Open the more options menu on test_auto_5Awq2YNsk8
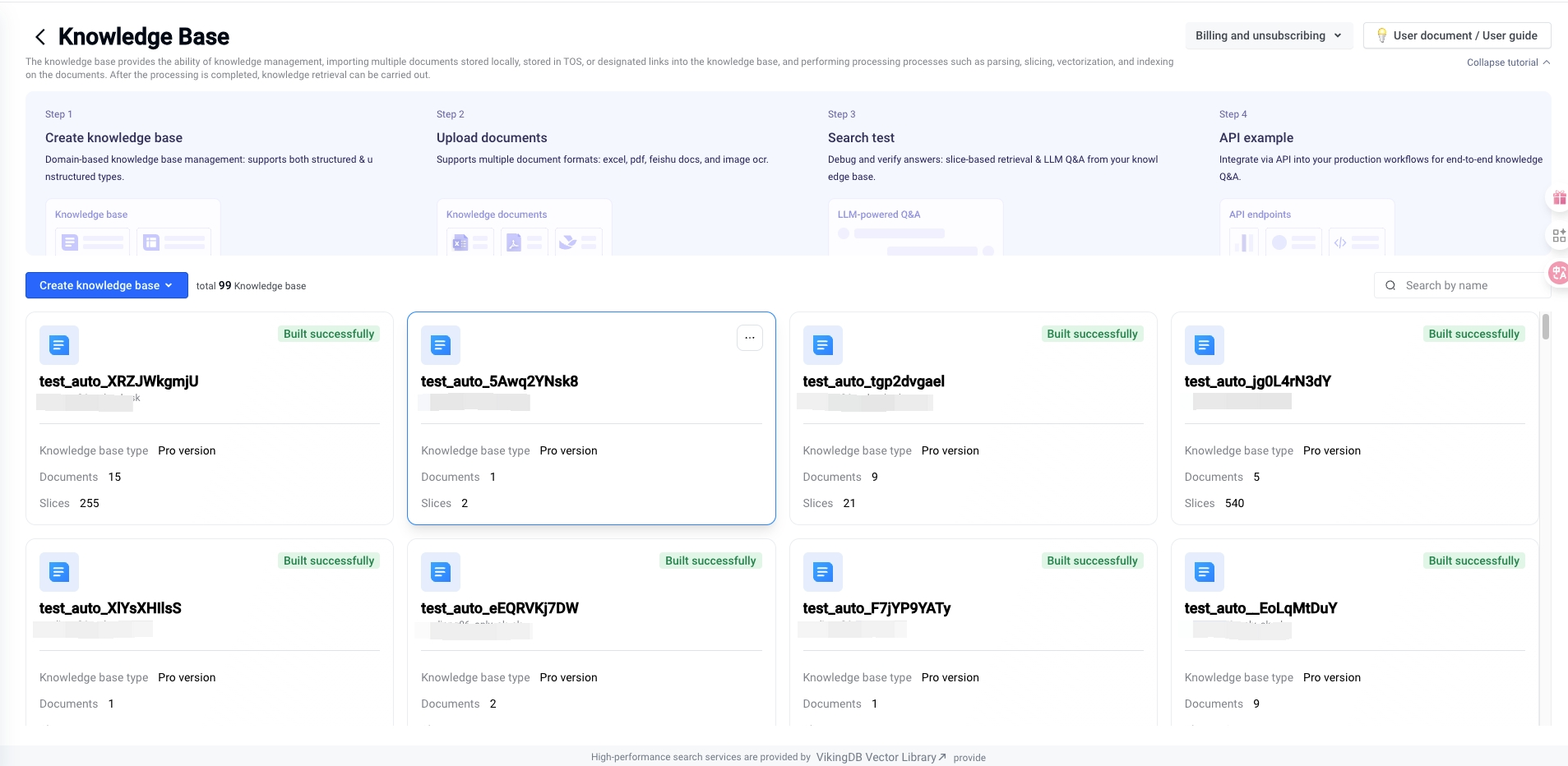This screenshot has width=1568, height=766. (749, 338)
